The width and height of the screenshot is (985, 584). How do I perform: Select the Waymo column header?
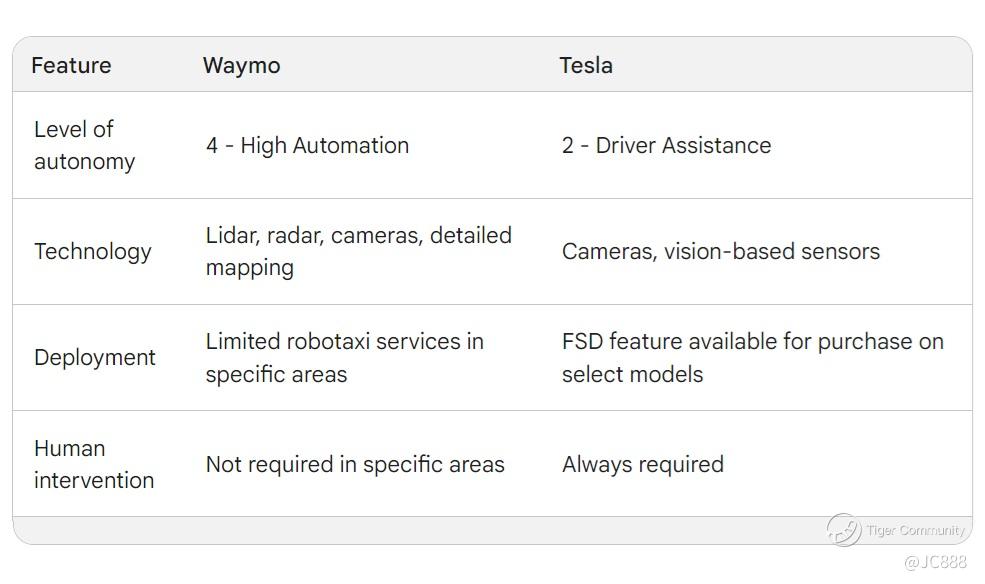click(241, 65)
